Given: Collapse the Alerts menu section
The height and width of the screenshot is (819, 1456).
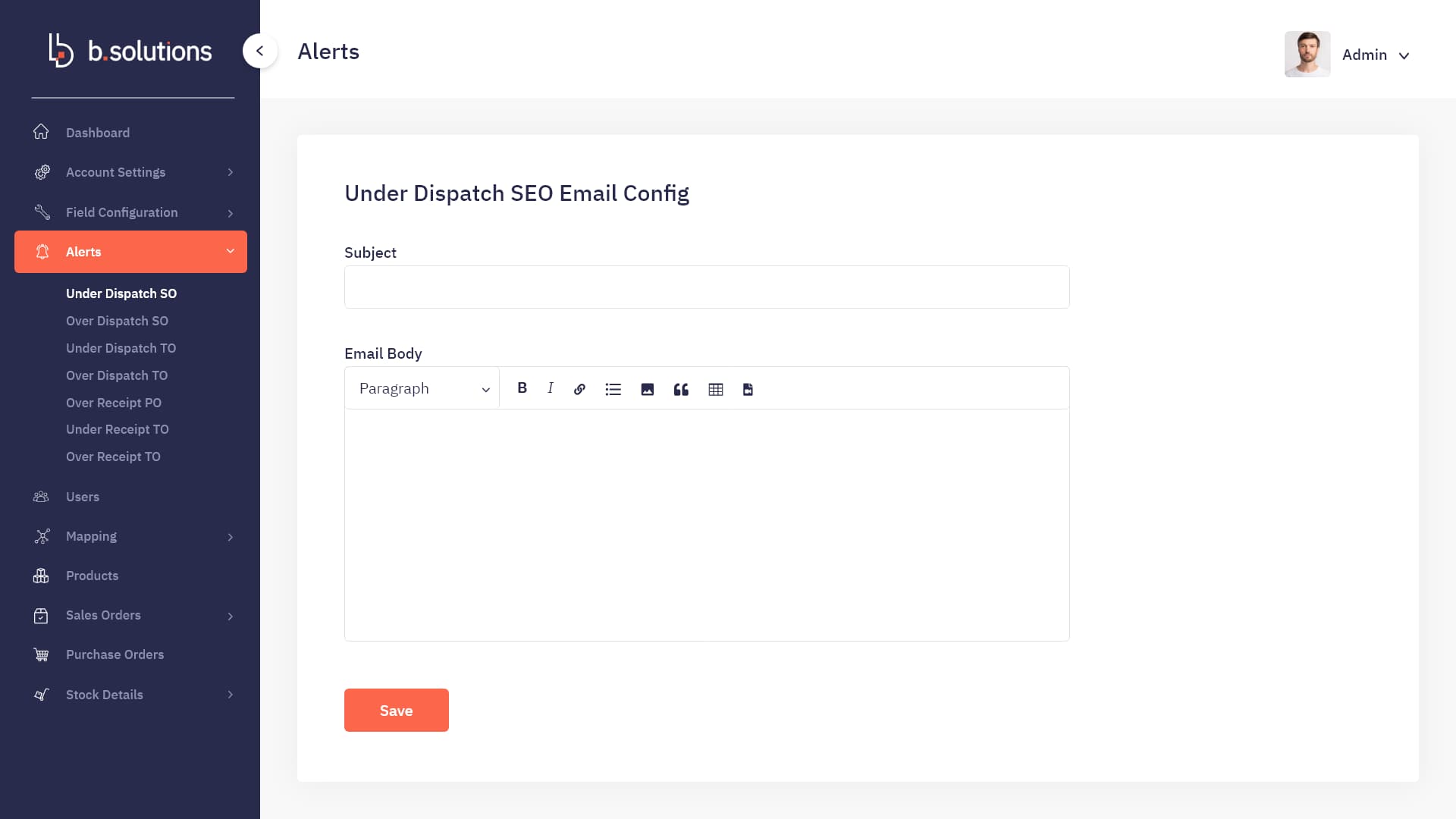Looking at the screenshot, I should point(131,252).
